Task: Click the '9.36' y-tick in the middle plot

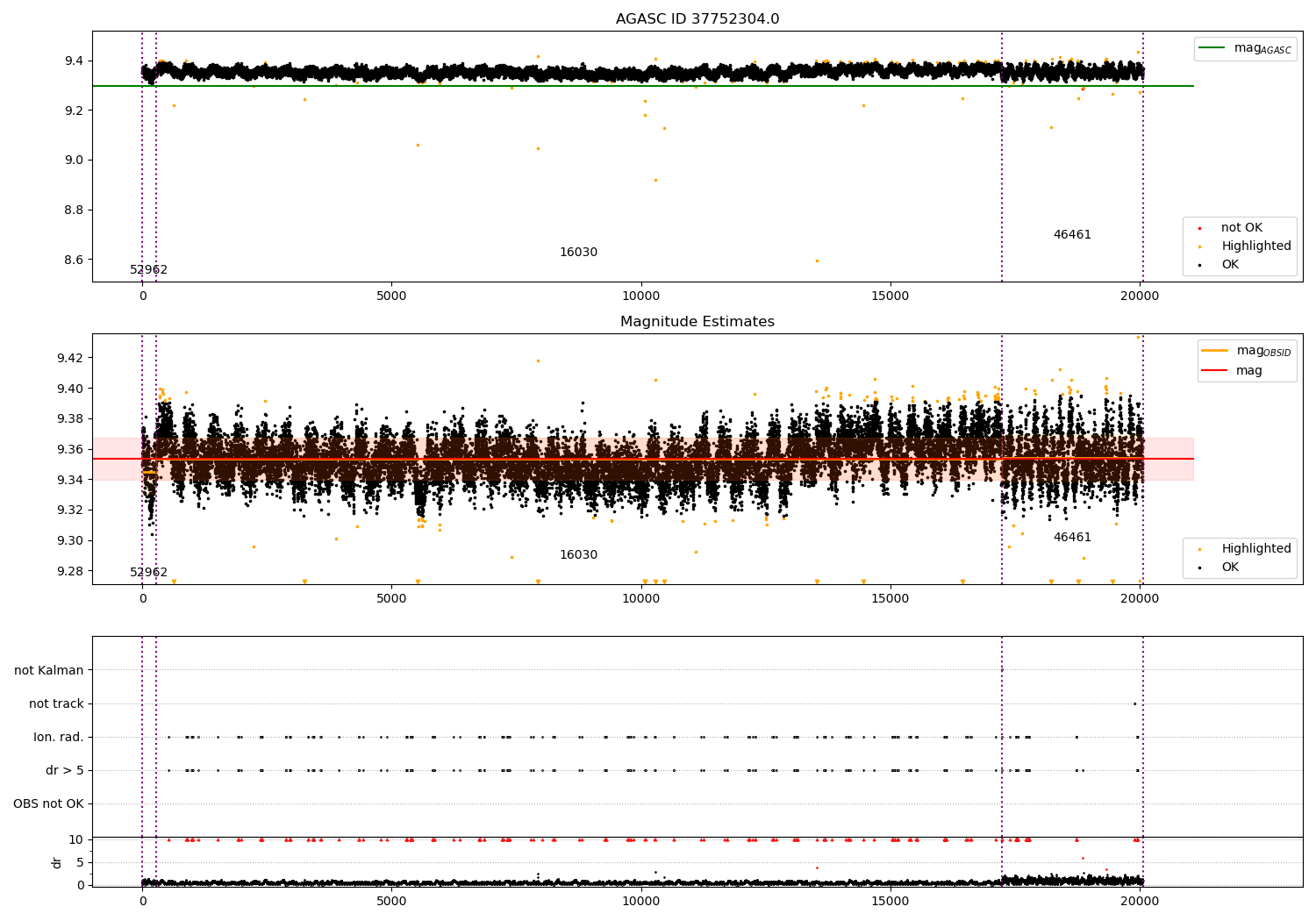Action: 71,450
